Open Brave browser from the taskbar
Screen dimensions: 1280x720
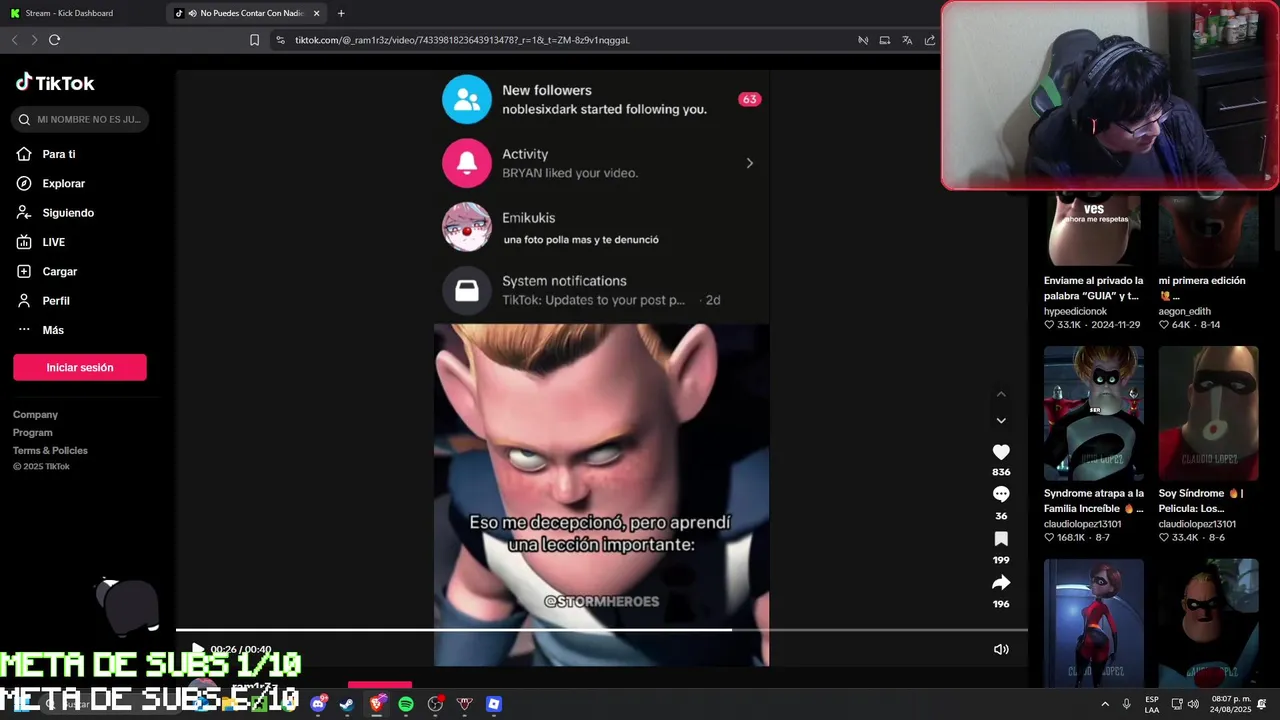coord(377,704)
